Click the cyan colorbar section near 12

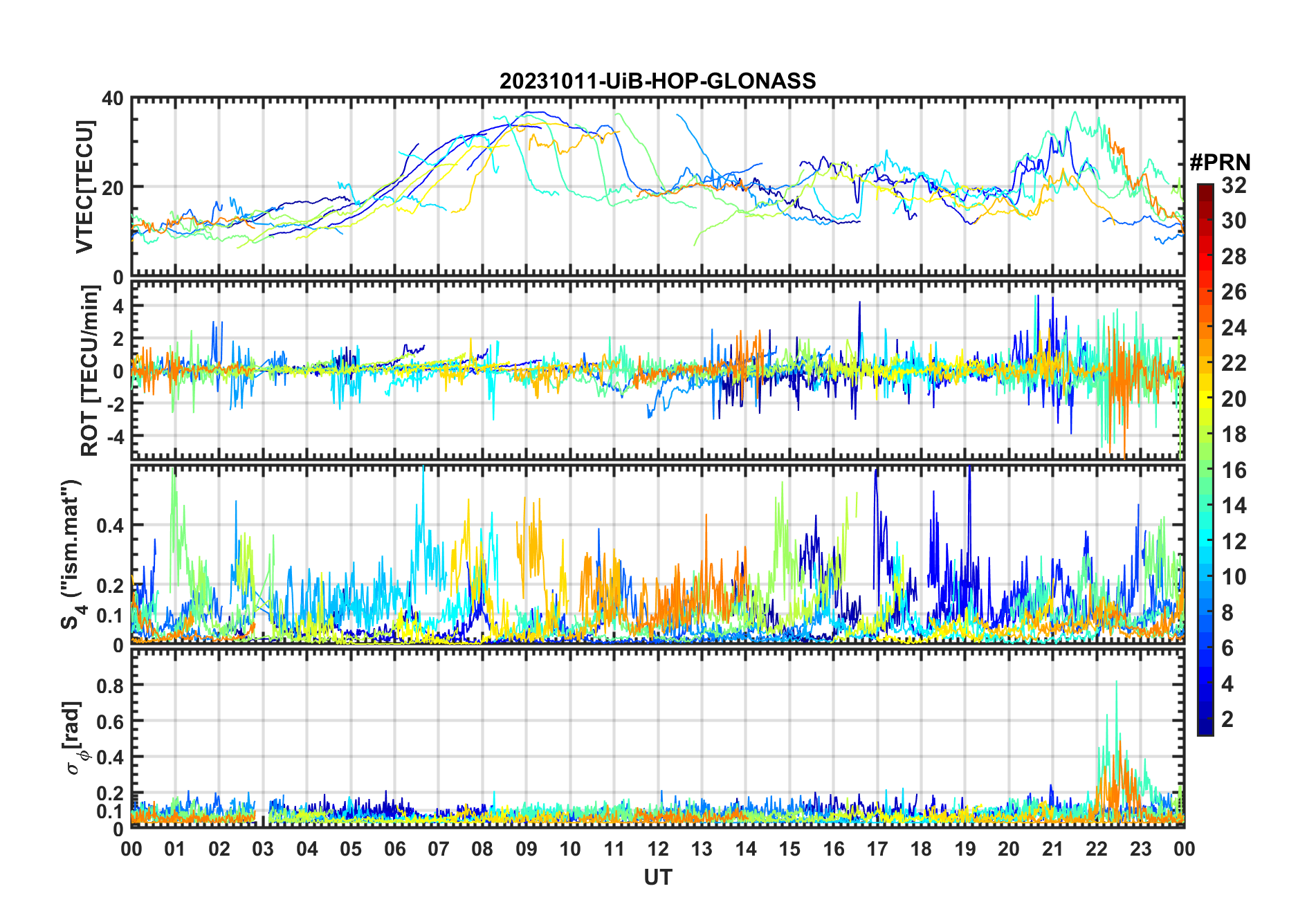pyautogui.click(x=1205, y=541)
